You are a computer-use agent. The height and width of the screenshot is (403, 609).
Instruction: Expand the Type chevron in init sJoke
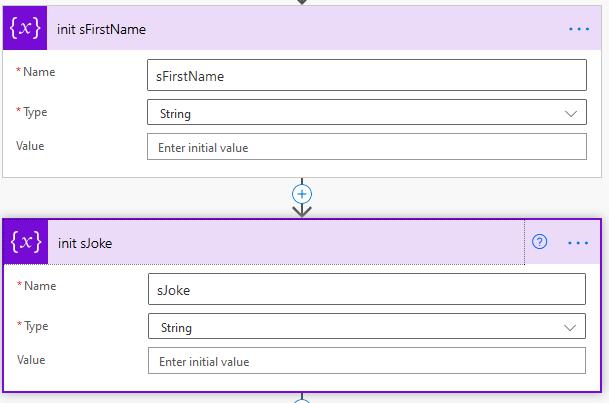(x=571, y=327)
